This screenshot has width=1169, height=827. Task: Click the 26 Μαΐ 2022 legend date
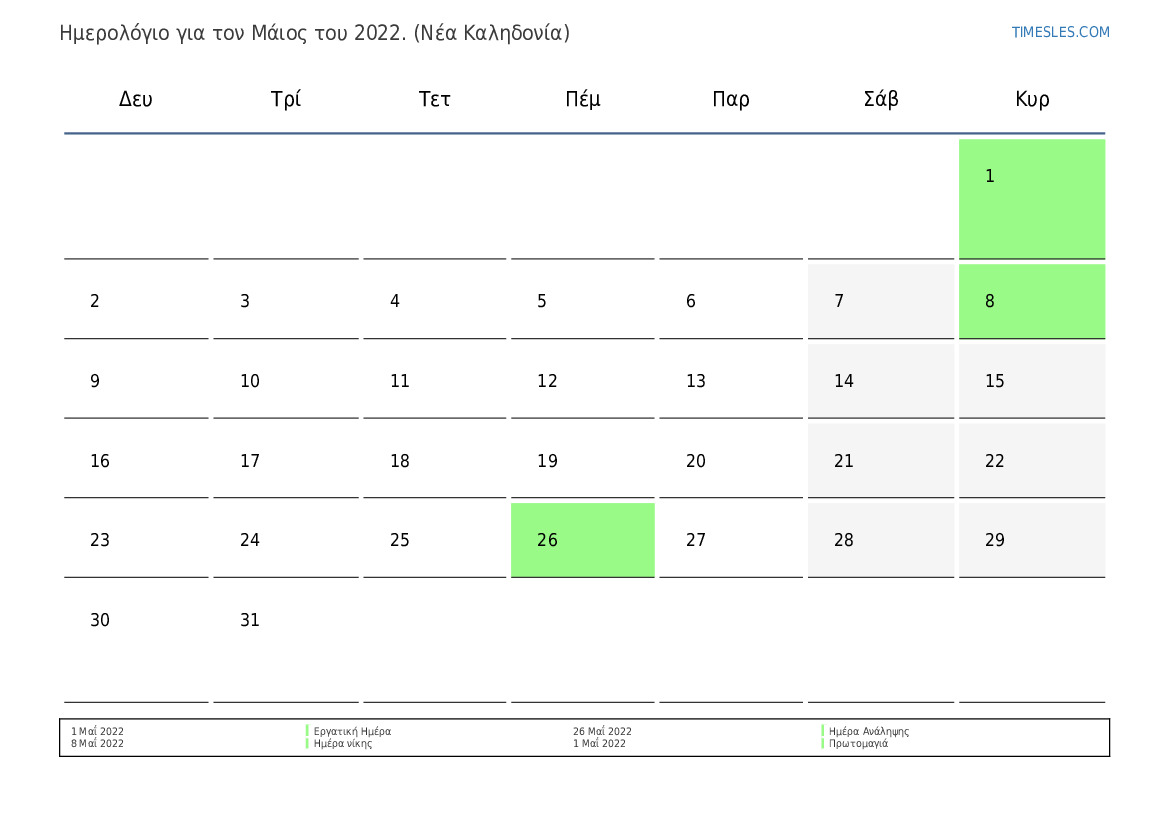click(602, 732)
